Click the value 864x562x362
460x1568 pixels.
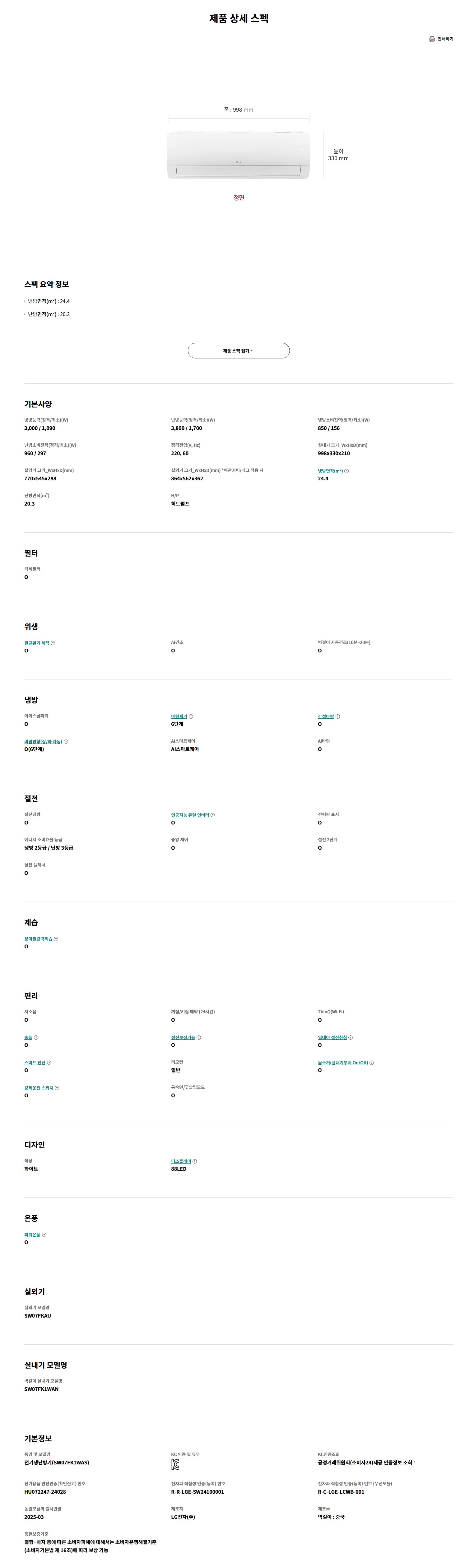click(x=187, y=478)
